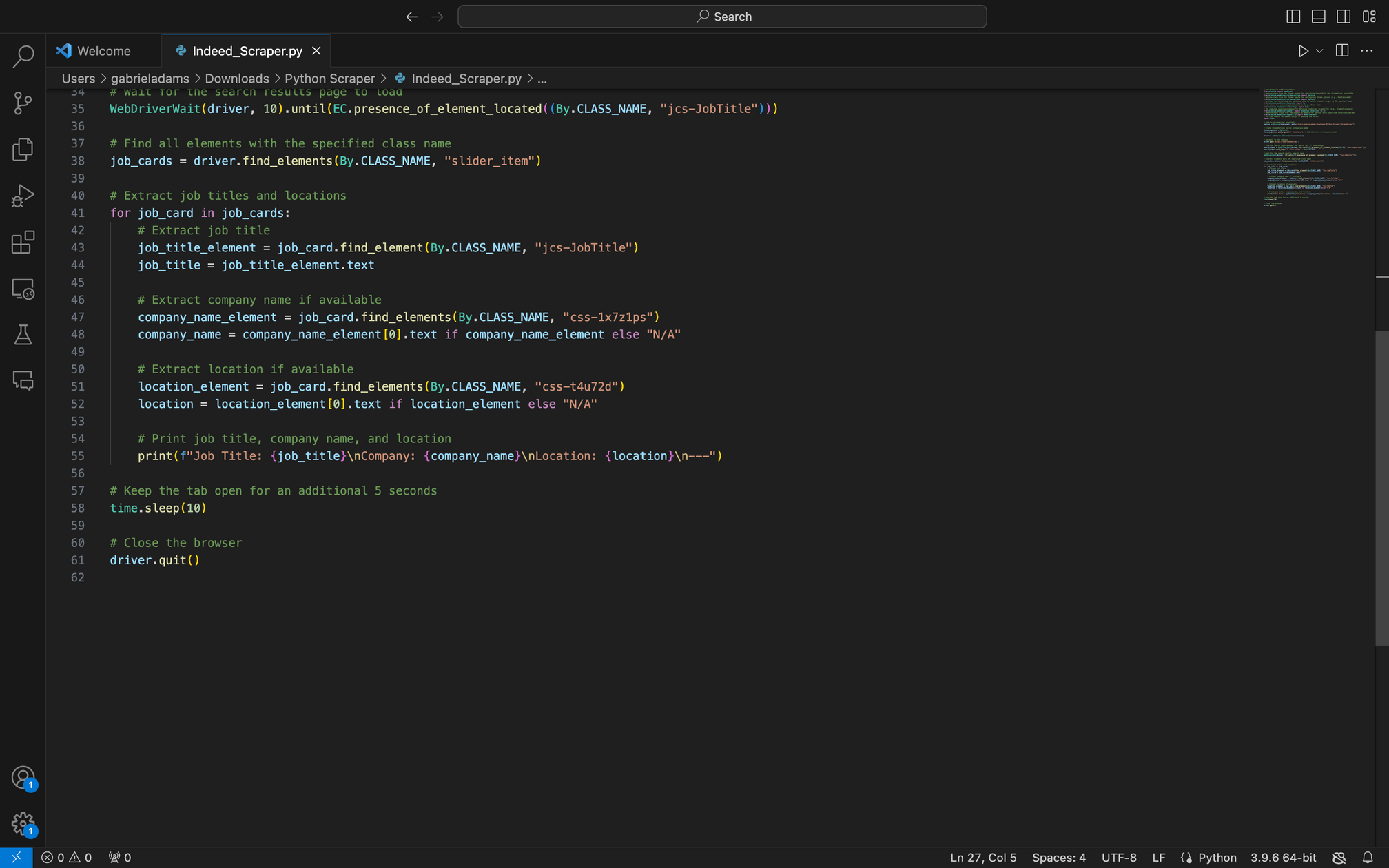Screen dimensions: 1389x868
Task: Open the Source Control view
Action: pyautogui.click(x=23, y=103)
